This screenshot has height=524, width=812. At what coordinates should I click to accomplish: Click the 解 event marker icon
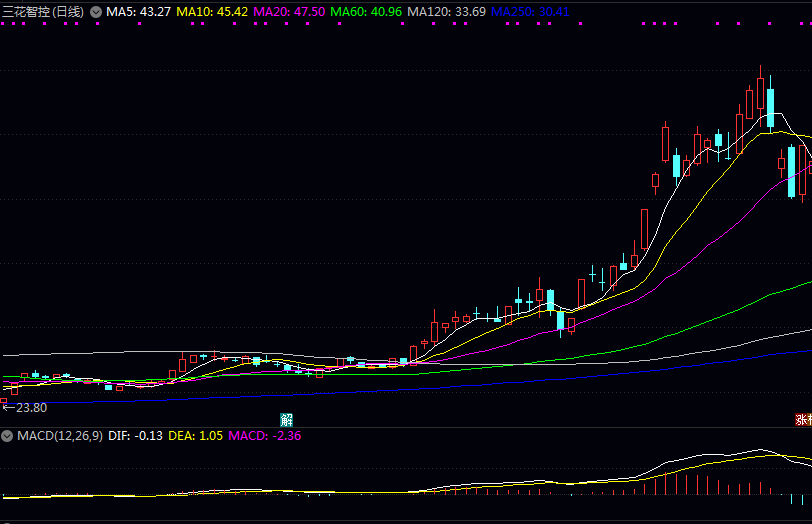(286, 419)
